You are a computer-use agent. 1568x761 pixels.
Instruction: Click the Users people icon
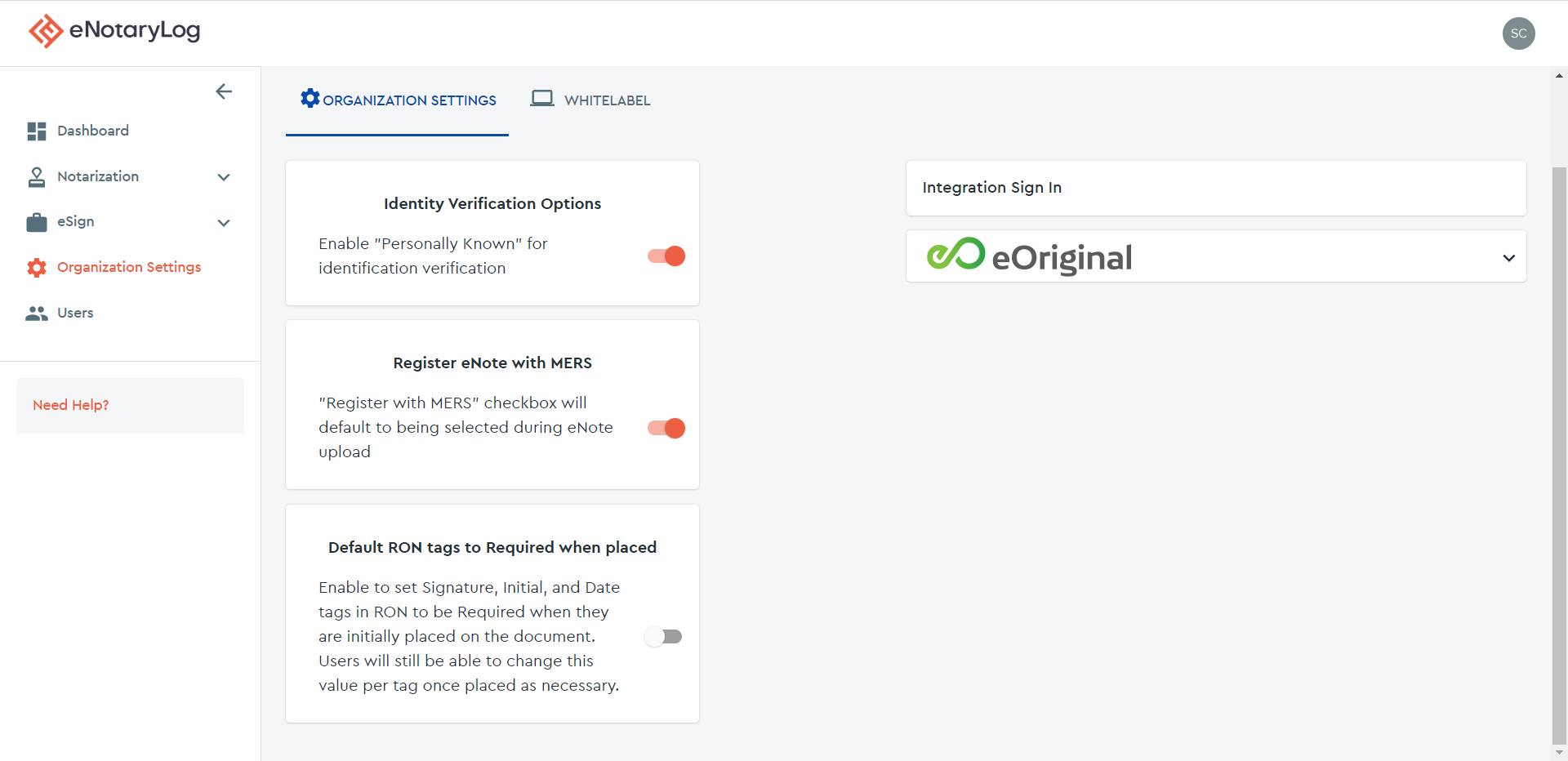(37, 314)
